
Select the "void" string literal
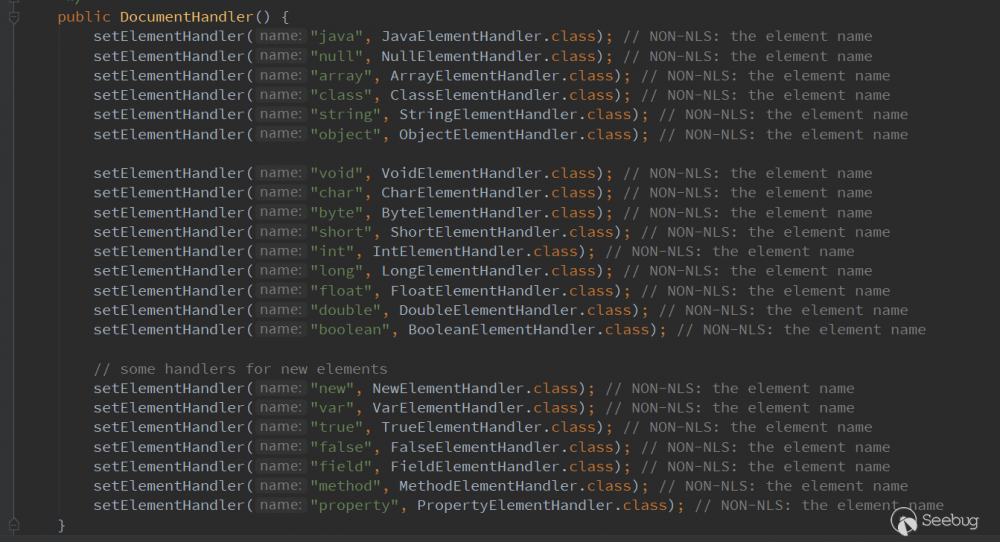point(336,173)
